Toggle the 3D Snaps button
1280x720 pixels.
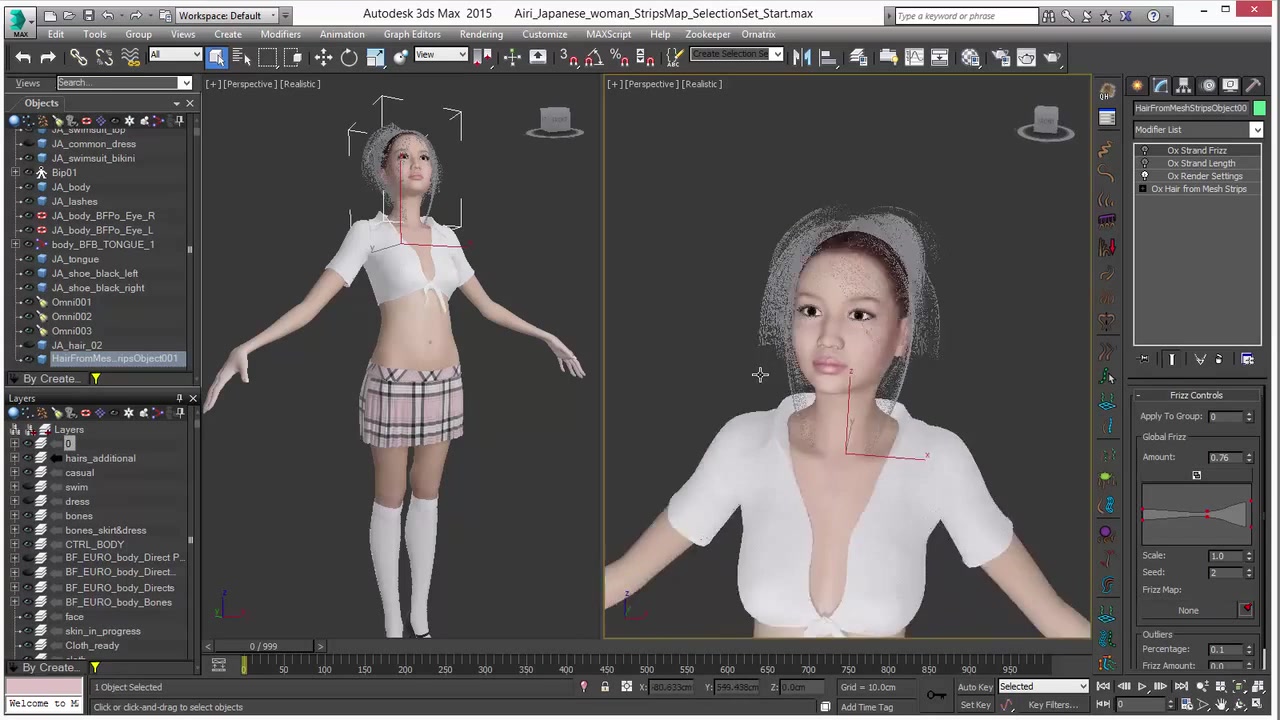[568, 57]
